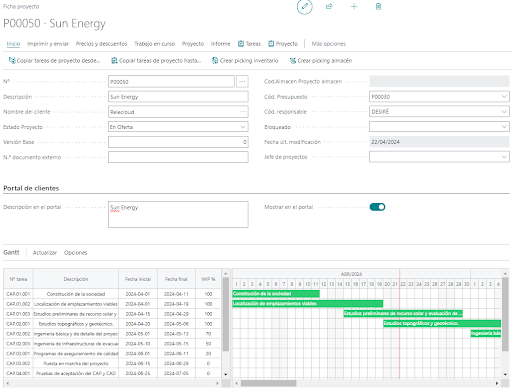This screenshot has height=390, width=512.
Task: Click Crear picking almacén icon
Action: (293, 60)
